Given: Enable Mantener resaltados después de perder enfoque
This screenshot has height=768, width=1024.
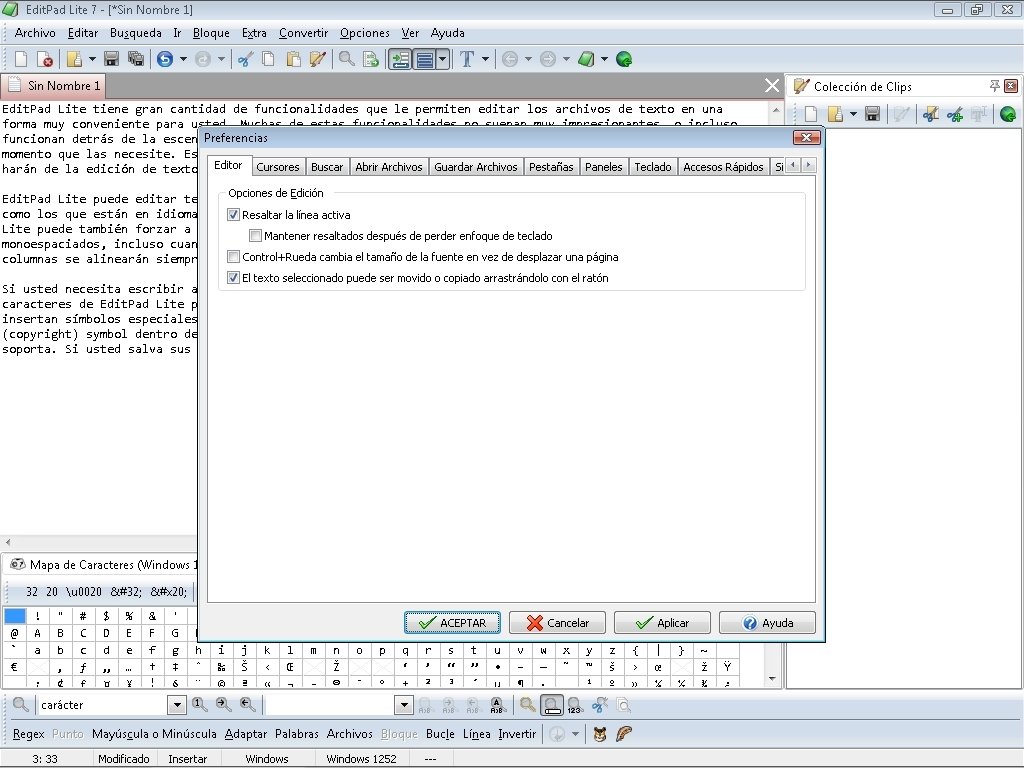Looking at the screenshot, I should (255, 236).
